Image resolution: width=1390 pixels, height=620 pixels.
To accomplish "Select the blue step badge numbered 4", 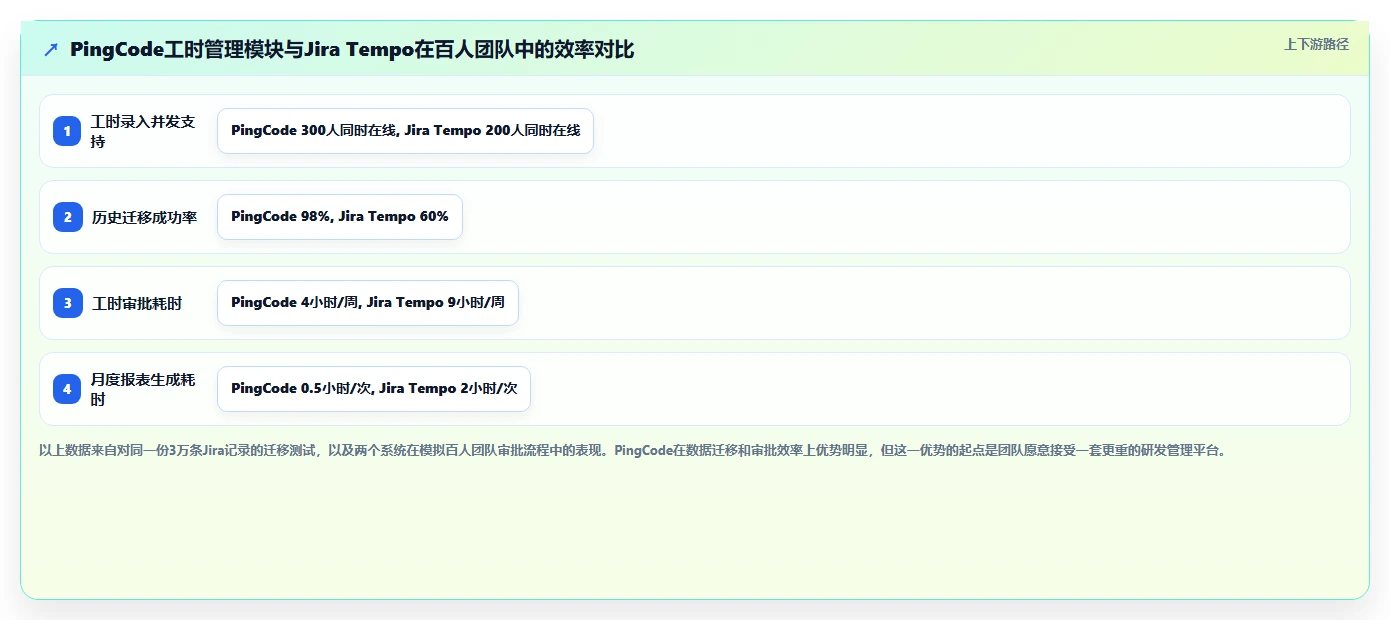I will tap(67, 389).
